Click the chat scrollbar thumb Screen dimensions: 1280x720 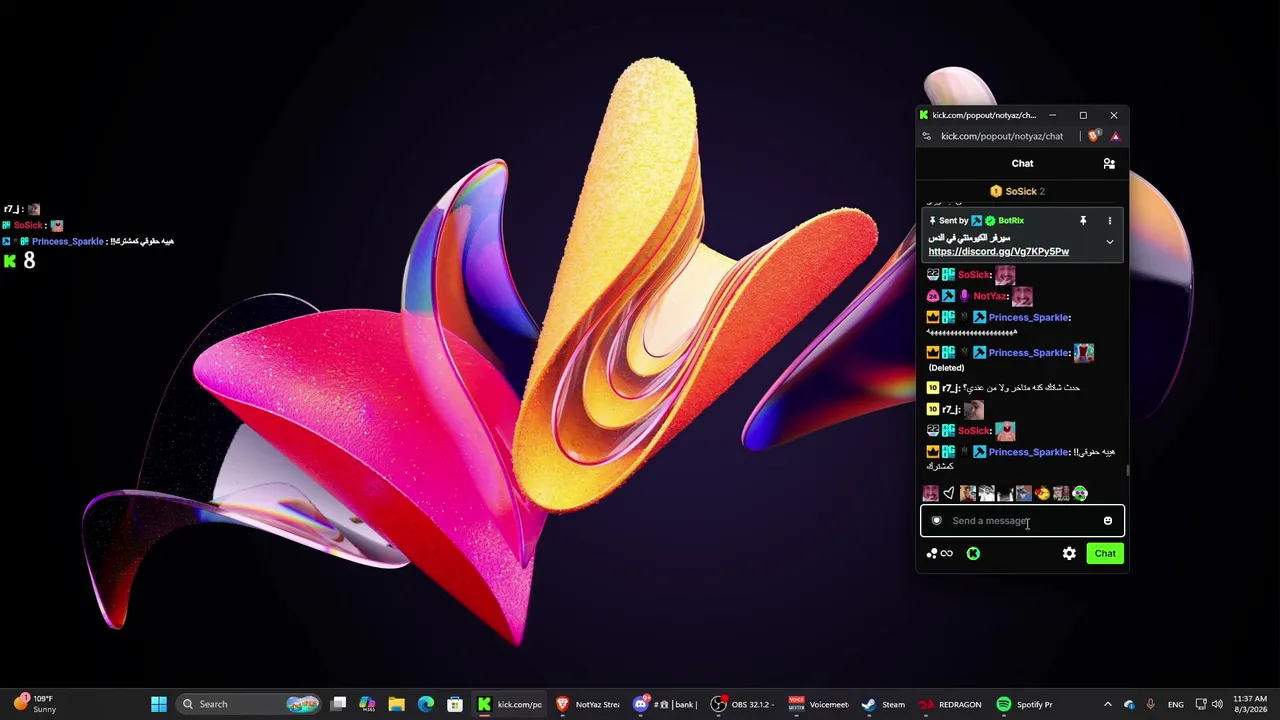1127,470
